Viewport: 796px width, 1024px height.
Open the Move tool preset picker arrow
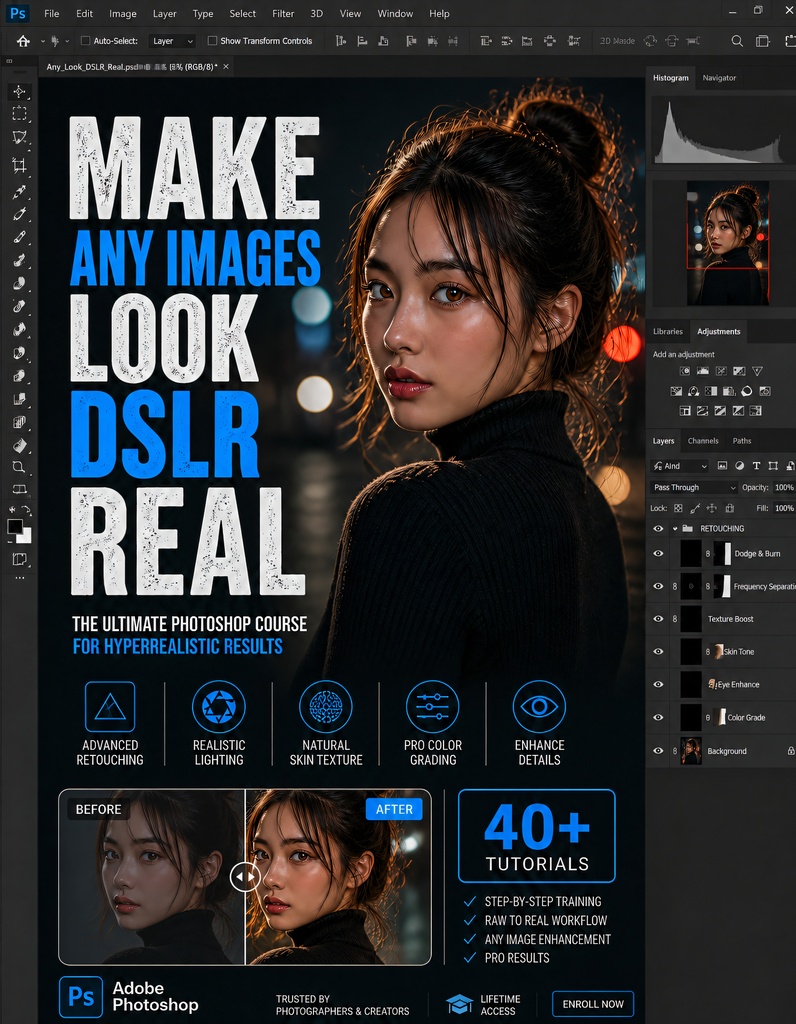click(67, 40)
